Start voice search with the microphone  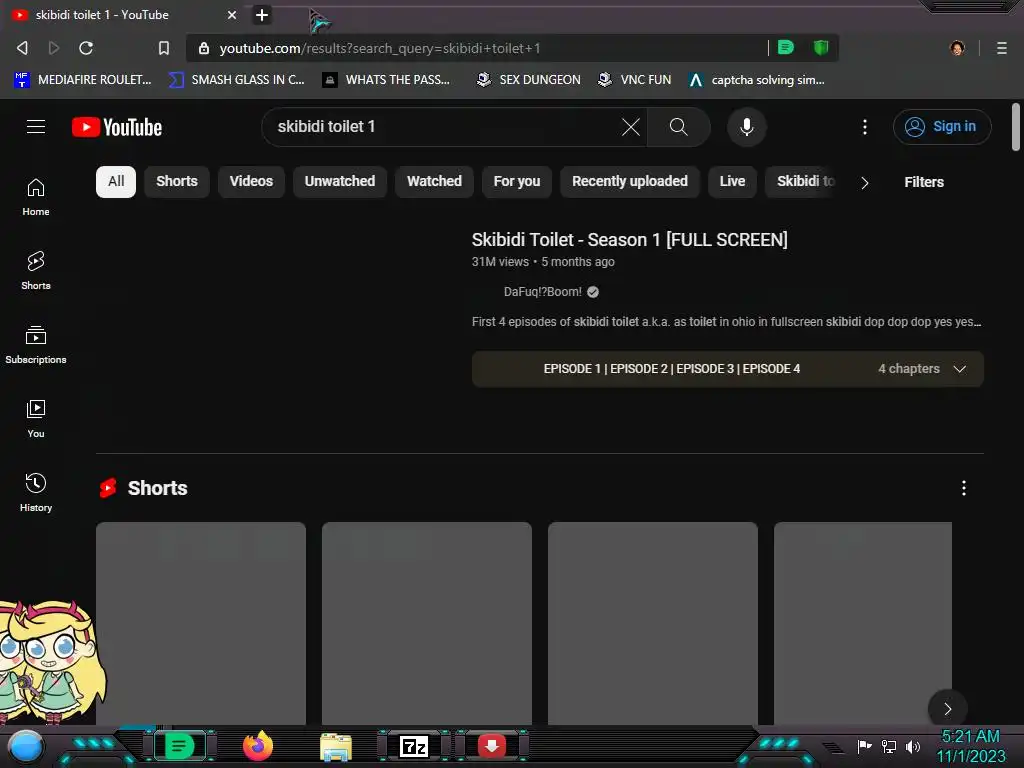pos(746,127)
